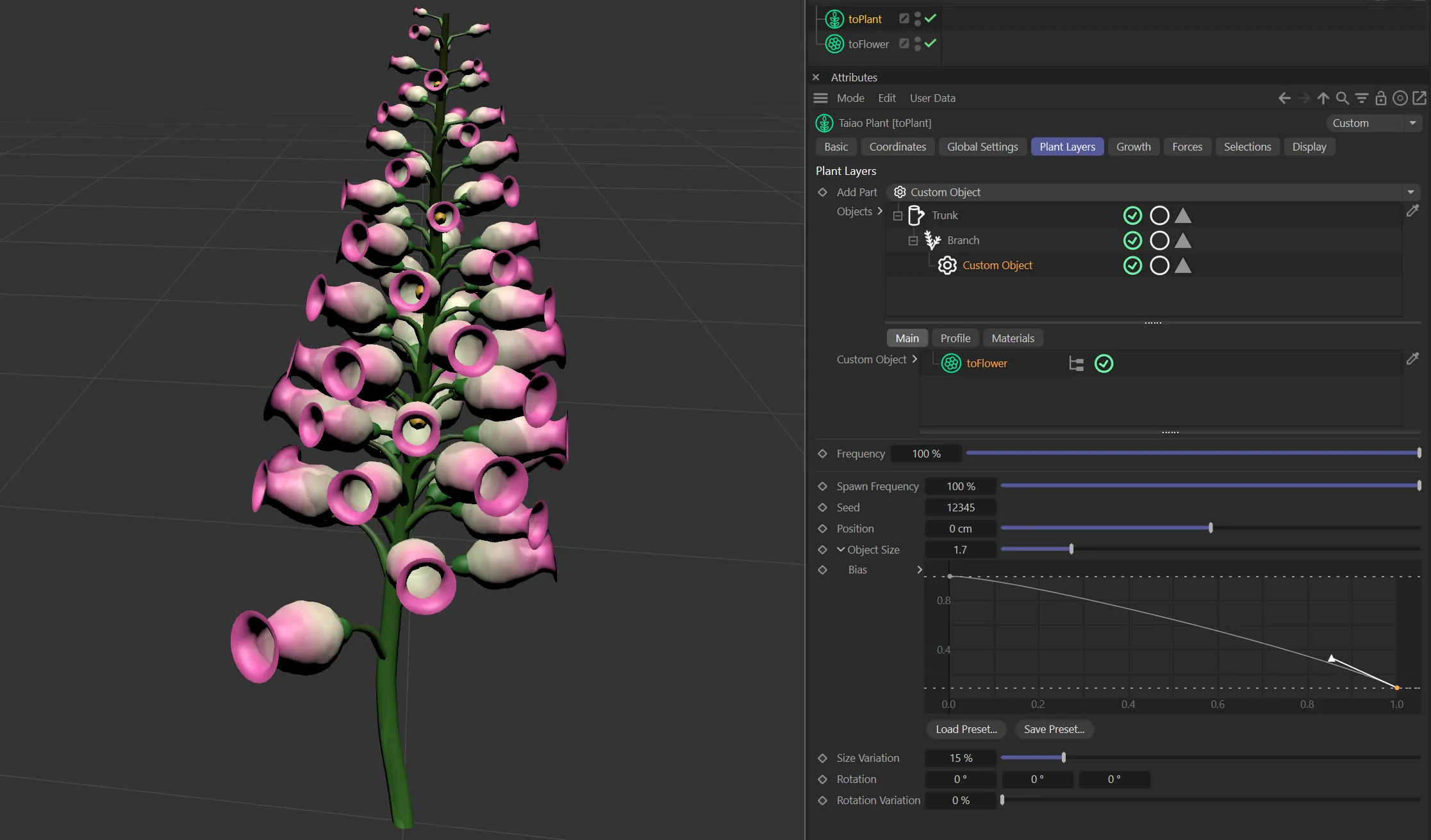This screenshot has width=1431, height=840.
Task: Click hierarchy icon next to toFlower
Action: pyautogui.click(x=1076, y=364)
